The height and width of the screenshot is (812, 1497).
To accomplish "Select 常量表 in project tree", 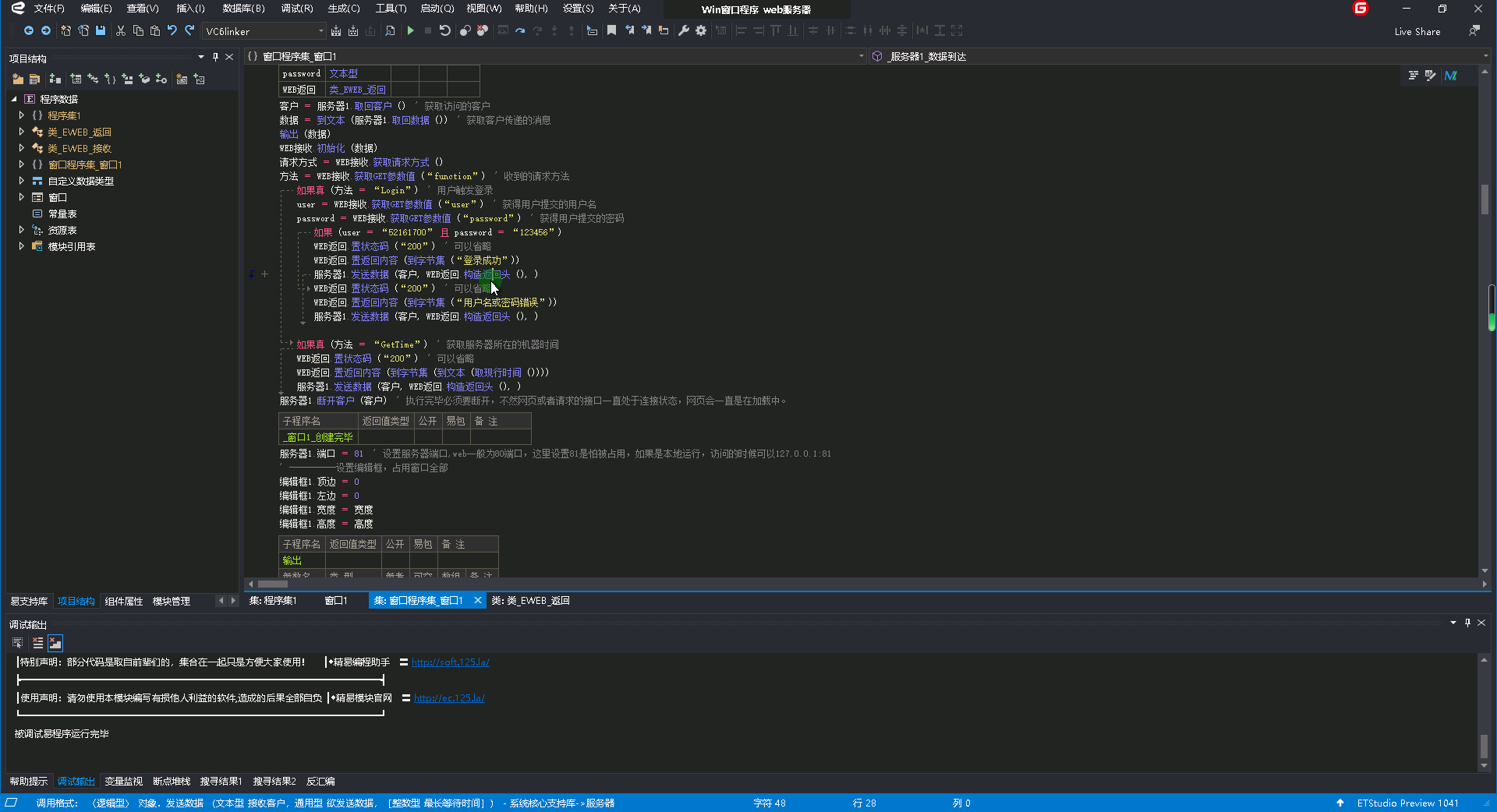I will [x=62, y=214].
